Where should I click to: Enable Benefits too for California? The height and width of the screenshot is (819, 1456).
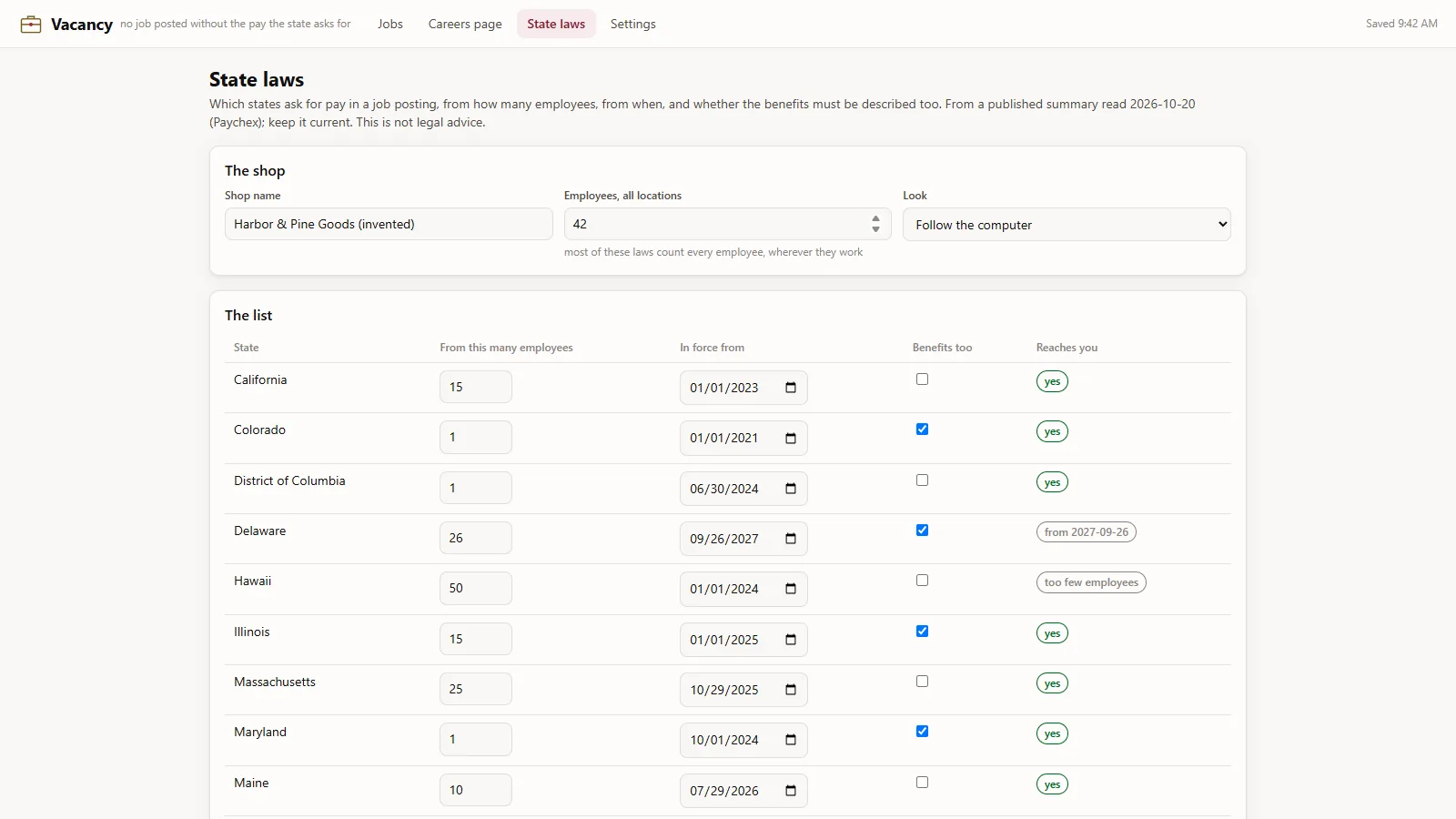(922, 379)
